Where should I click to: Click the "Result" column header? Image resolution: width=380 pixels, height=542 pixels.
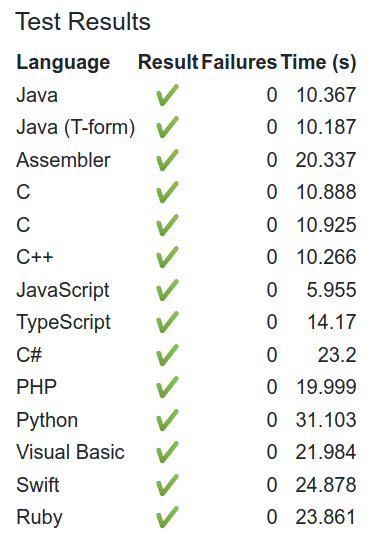point(168,62)
